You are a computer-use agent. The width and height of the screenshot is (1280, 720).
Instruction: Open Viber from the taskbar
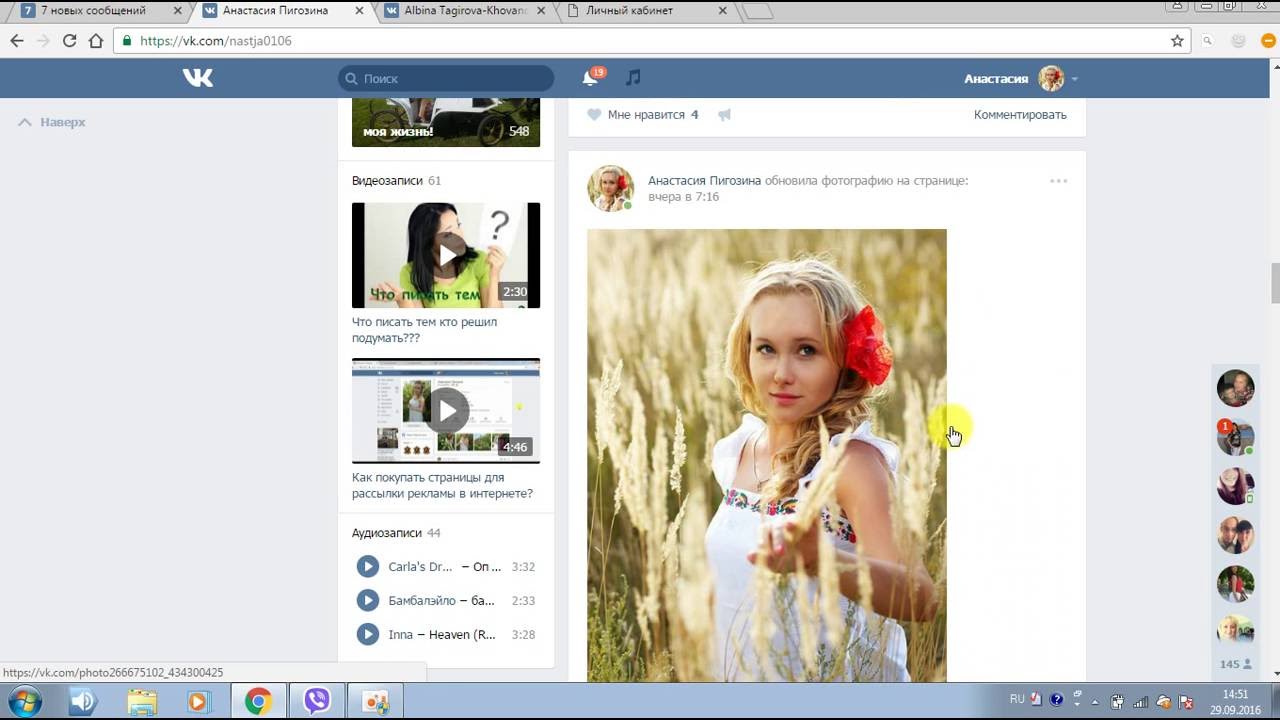pos(317,702)
